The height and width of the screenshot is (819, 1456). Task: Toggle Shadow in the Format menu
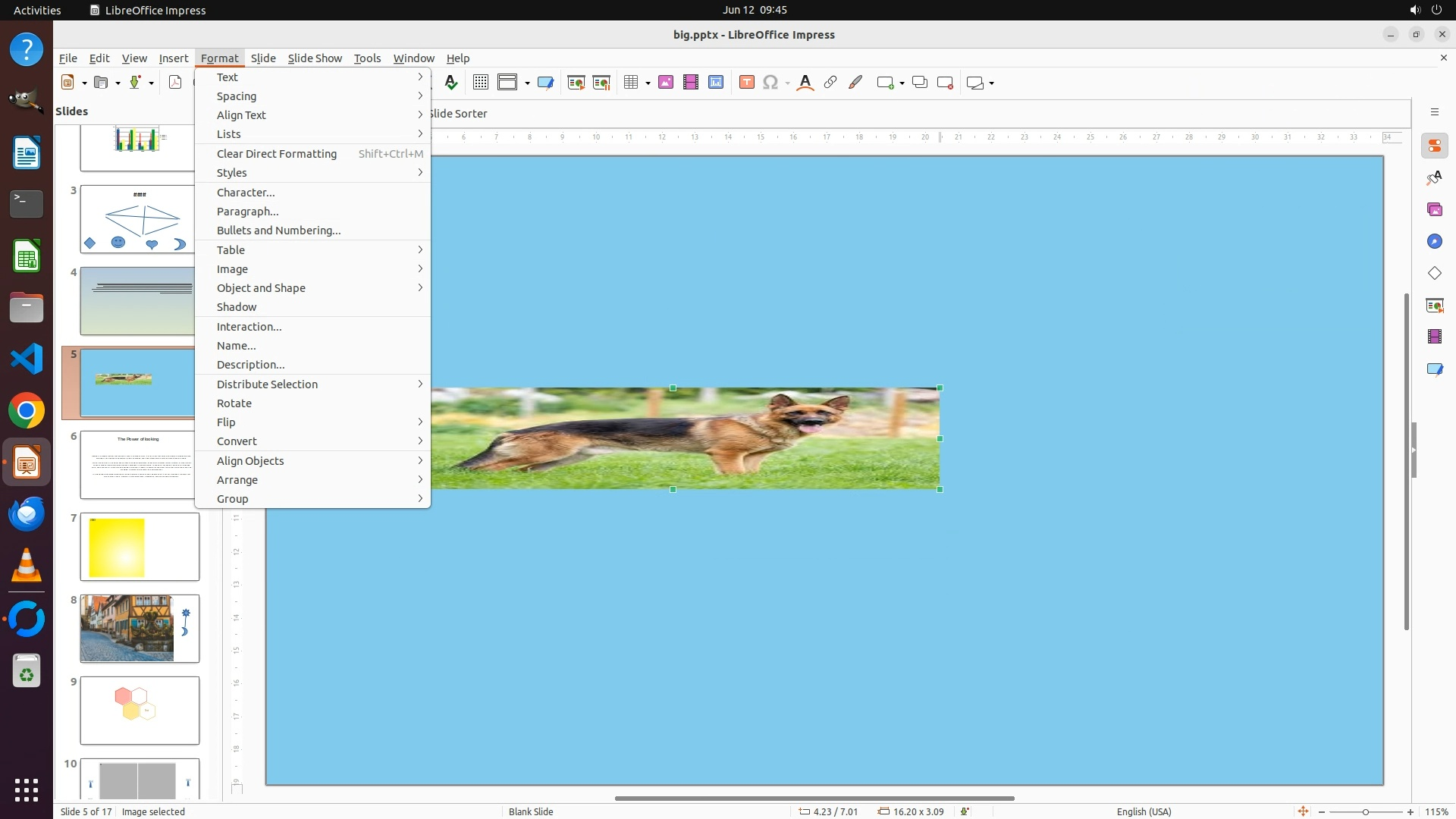click(x=237, y=307)
